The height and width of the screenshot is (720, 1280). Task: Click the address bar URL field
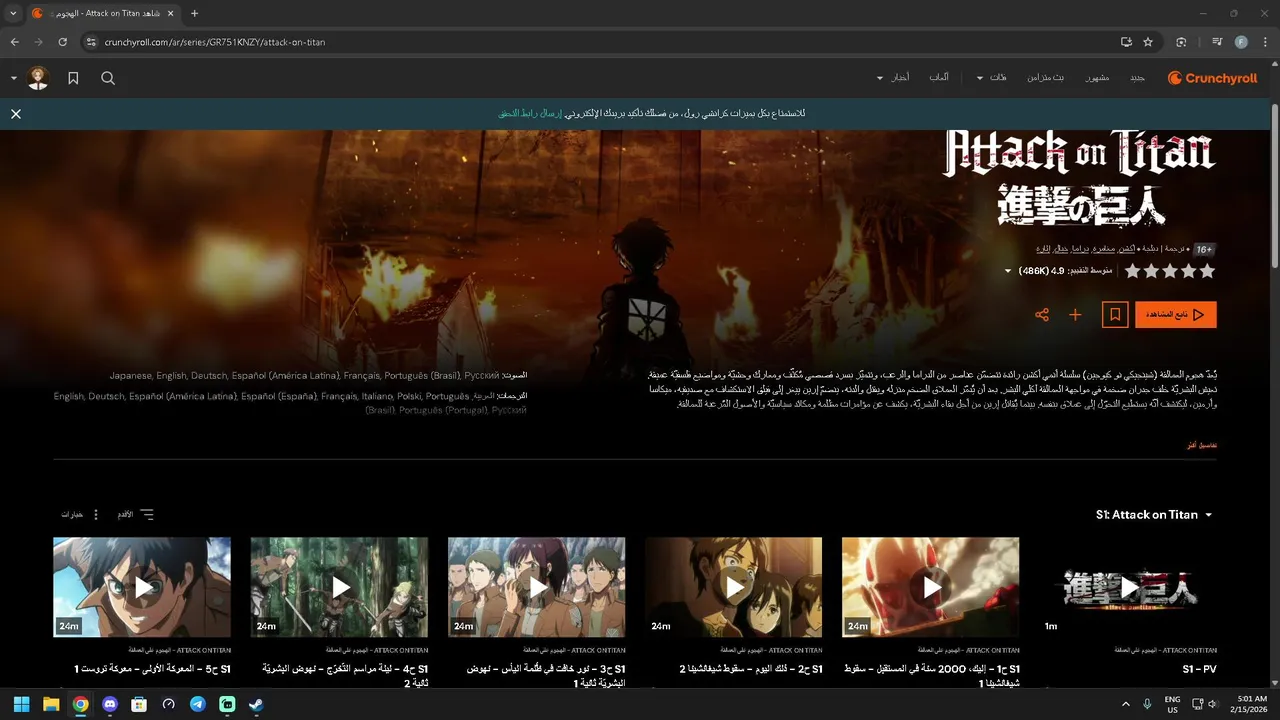tap(600, 42)
